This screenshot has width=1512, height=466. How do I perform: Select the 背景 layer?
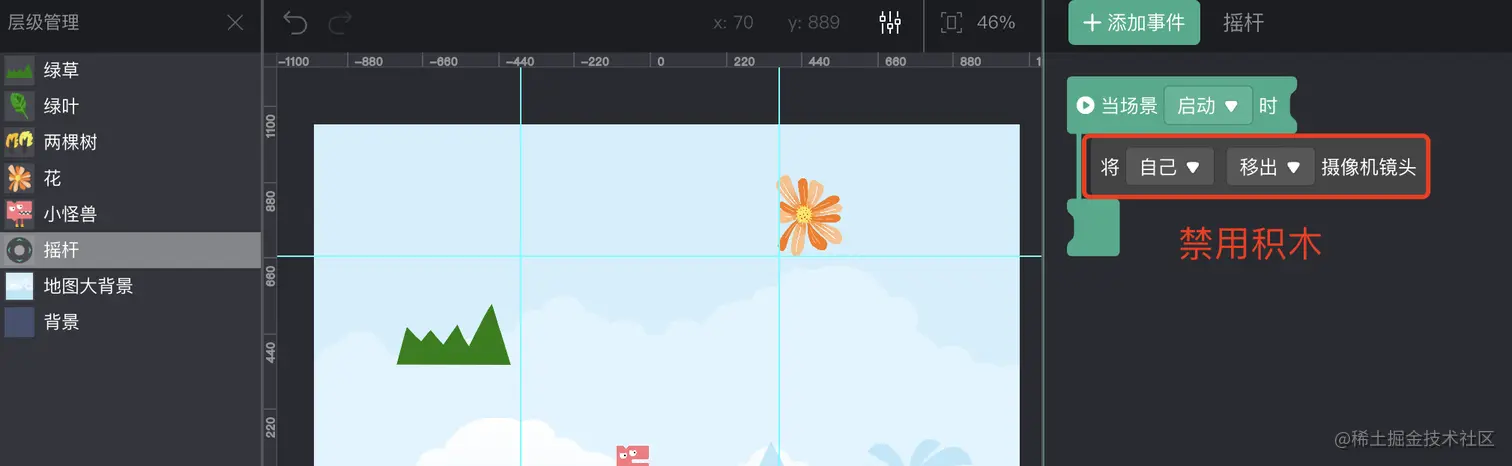tap(130, 322)
